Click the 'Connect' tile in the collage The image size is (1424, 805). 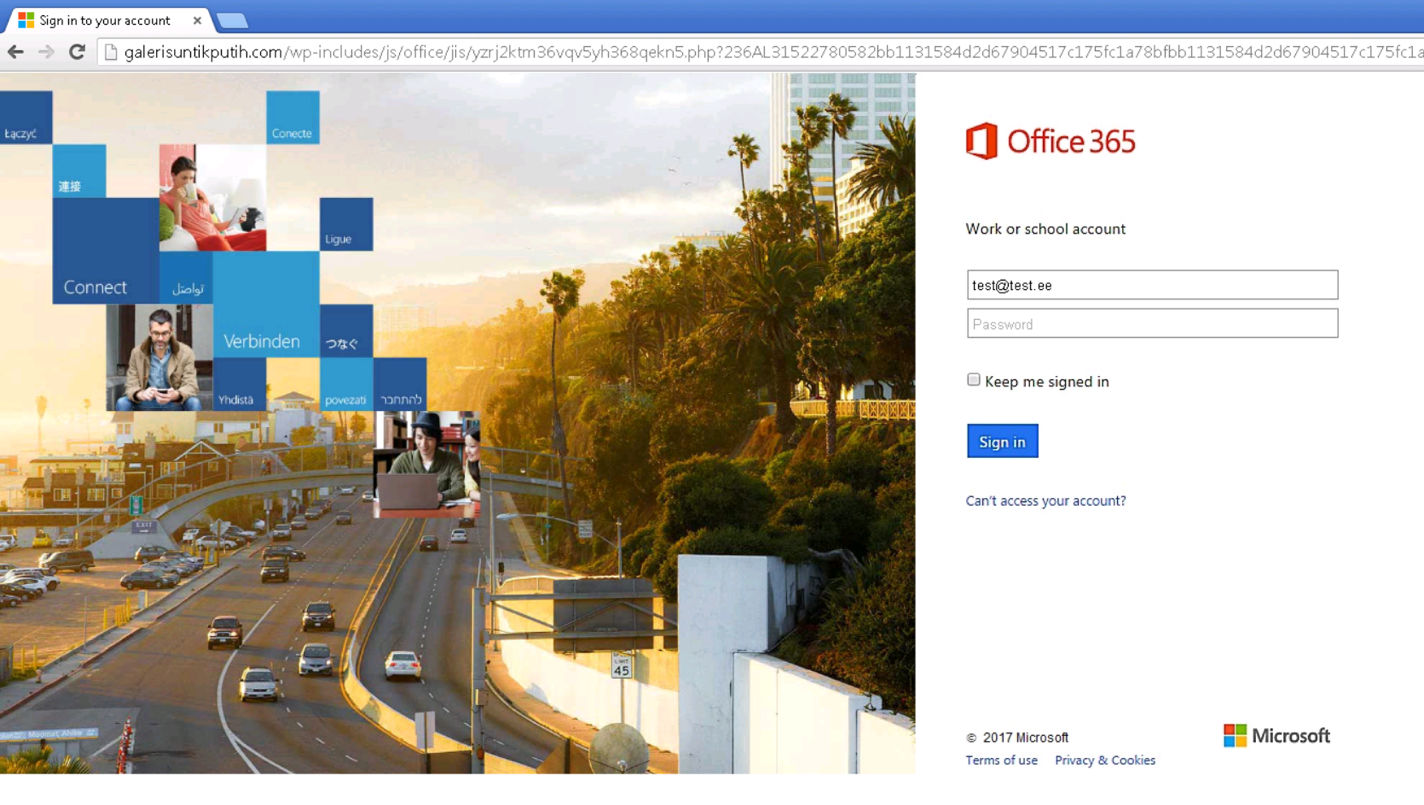[105, 251]
